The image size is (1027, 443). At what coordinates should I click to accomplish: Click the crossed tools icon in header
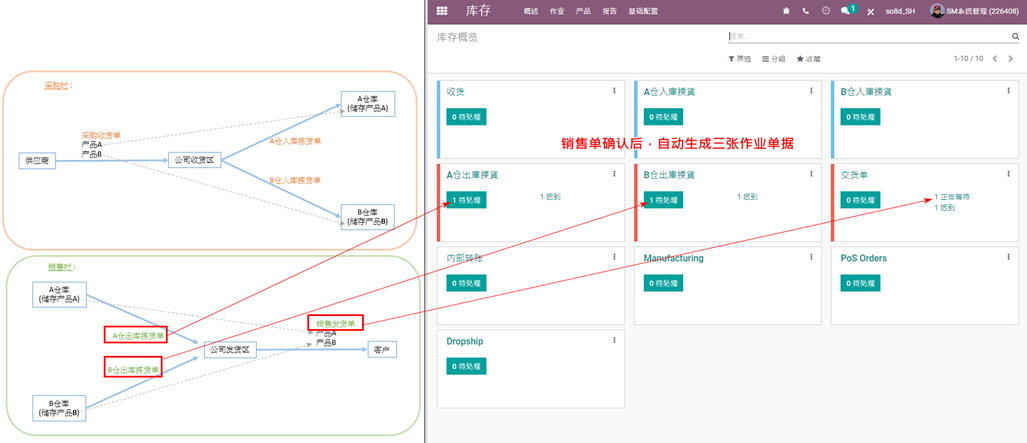870,11
